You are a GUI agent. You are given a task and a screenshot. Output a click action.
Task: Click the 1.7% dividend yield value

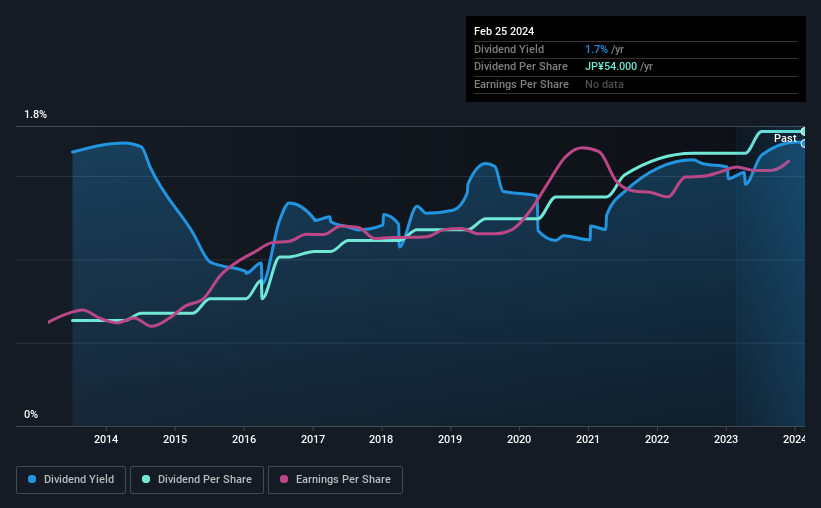coord(596,49)
